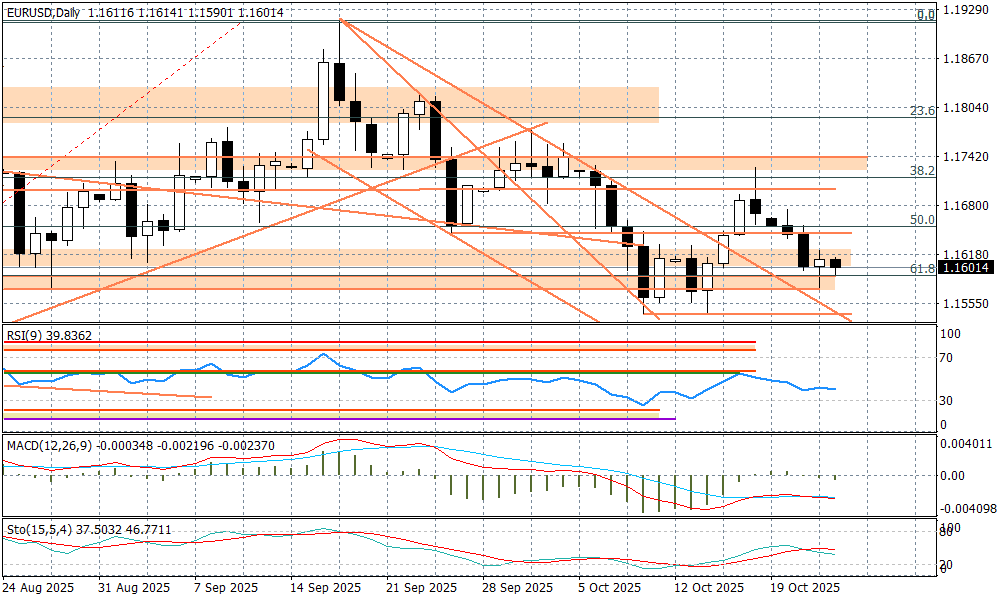The image size is (1000, 600).
Task: Click the 38.2 Fibonacci level label
Action: (923, 171)
